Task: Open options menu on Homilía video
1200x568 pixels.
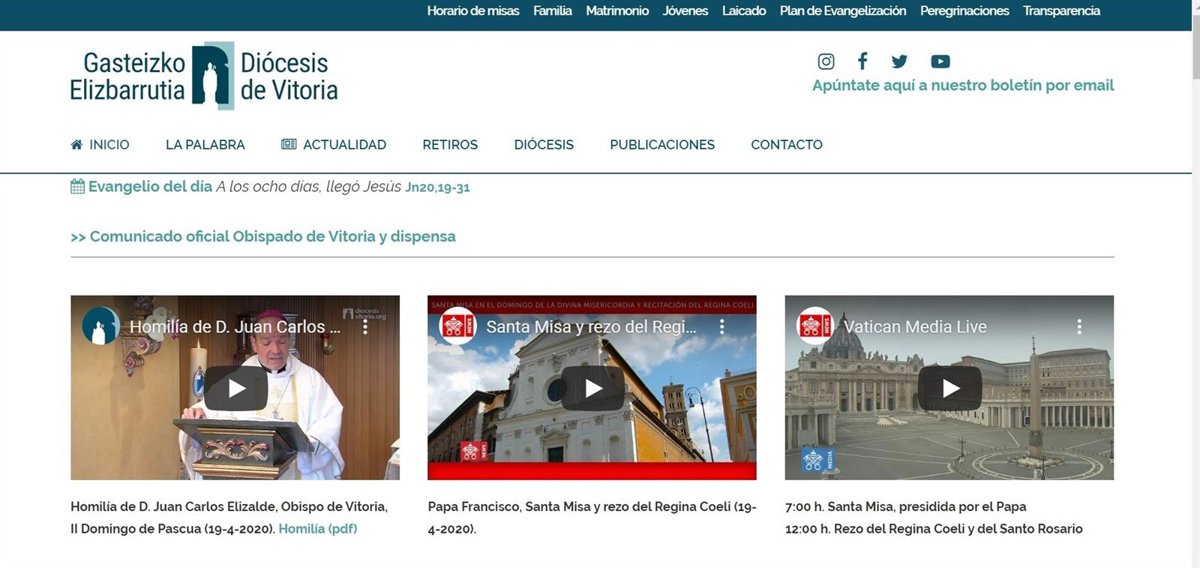Action: click(365, 327)
